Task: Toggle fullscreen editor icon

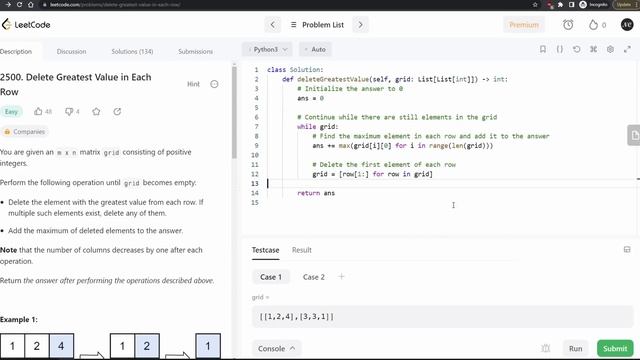Action: tap(627, 49)
